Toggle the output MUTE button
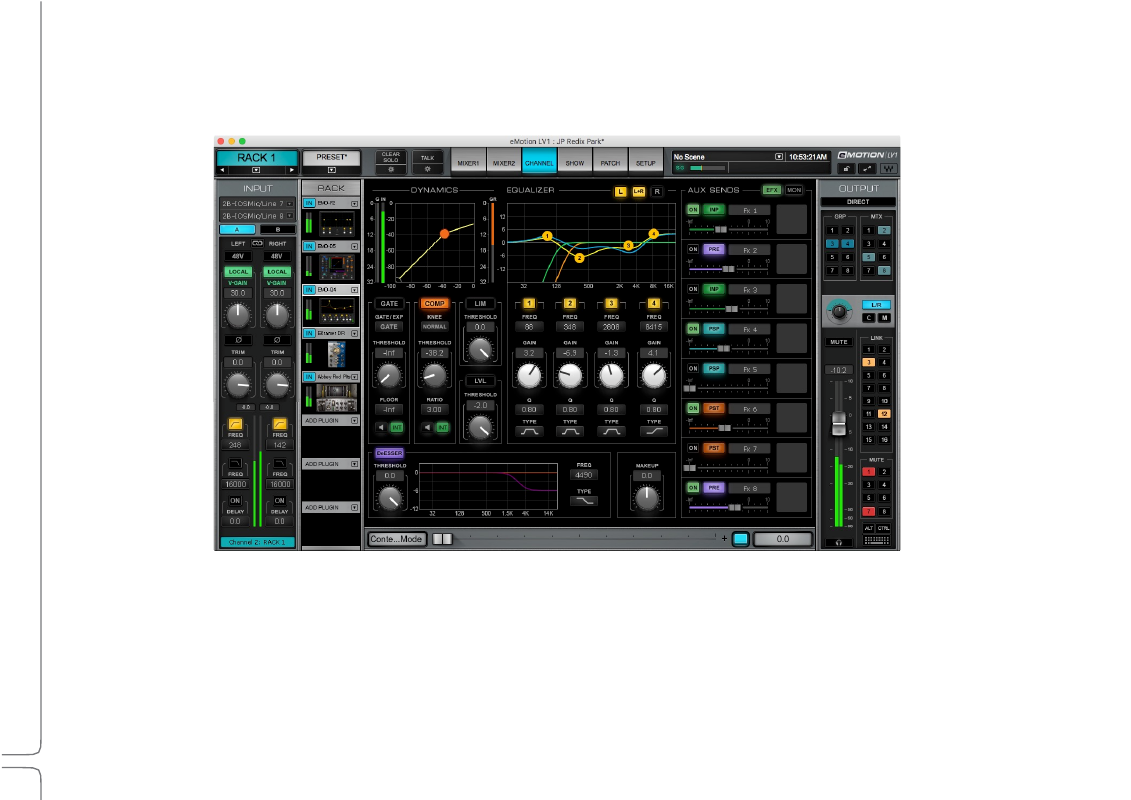Viewport: 1131px width, 800px height. click(x=838, y=342)
